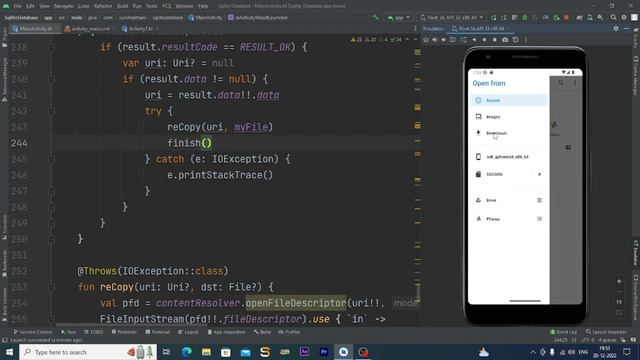Image resolution: width=640 pixels, height=360 pixels.
Task: Zoom out emulator with the minus button
Action: click(619, 292)
